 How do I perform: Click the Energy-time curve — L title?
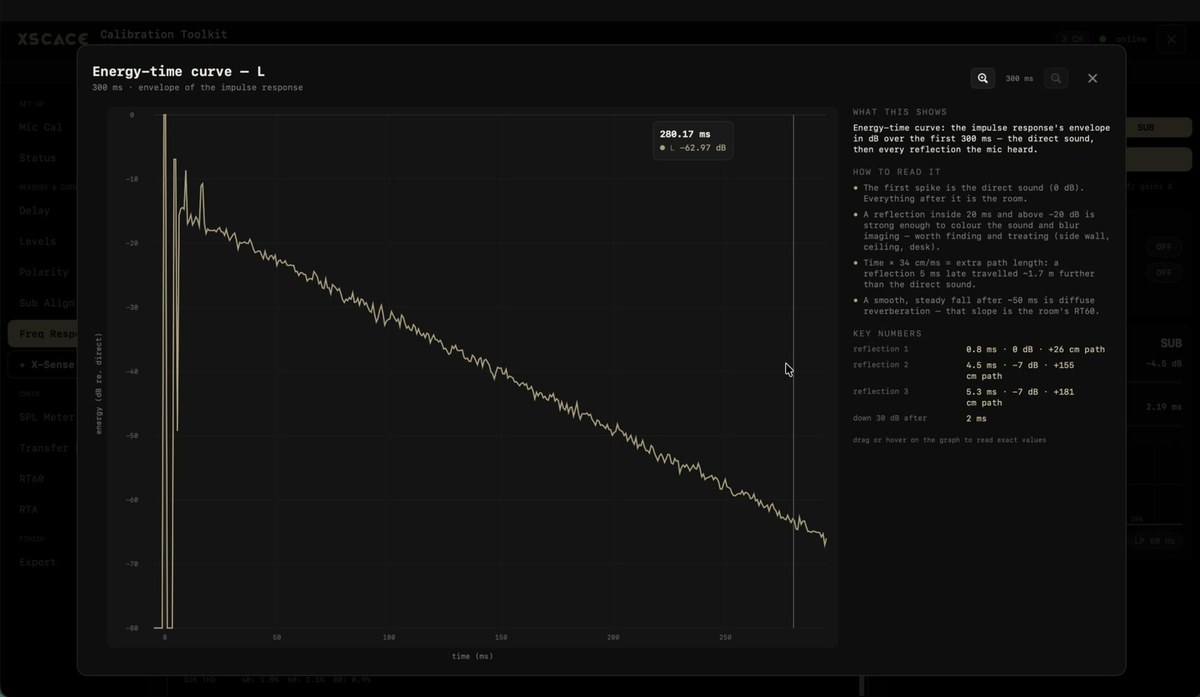178,72
